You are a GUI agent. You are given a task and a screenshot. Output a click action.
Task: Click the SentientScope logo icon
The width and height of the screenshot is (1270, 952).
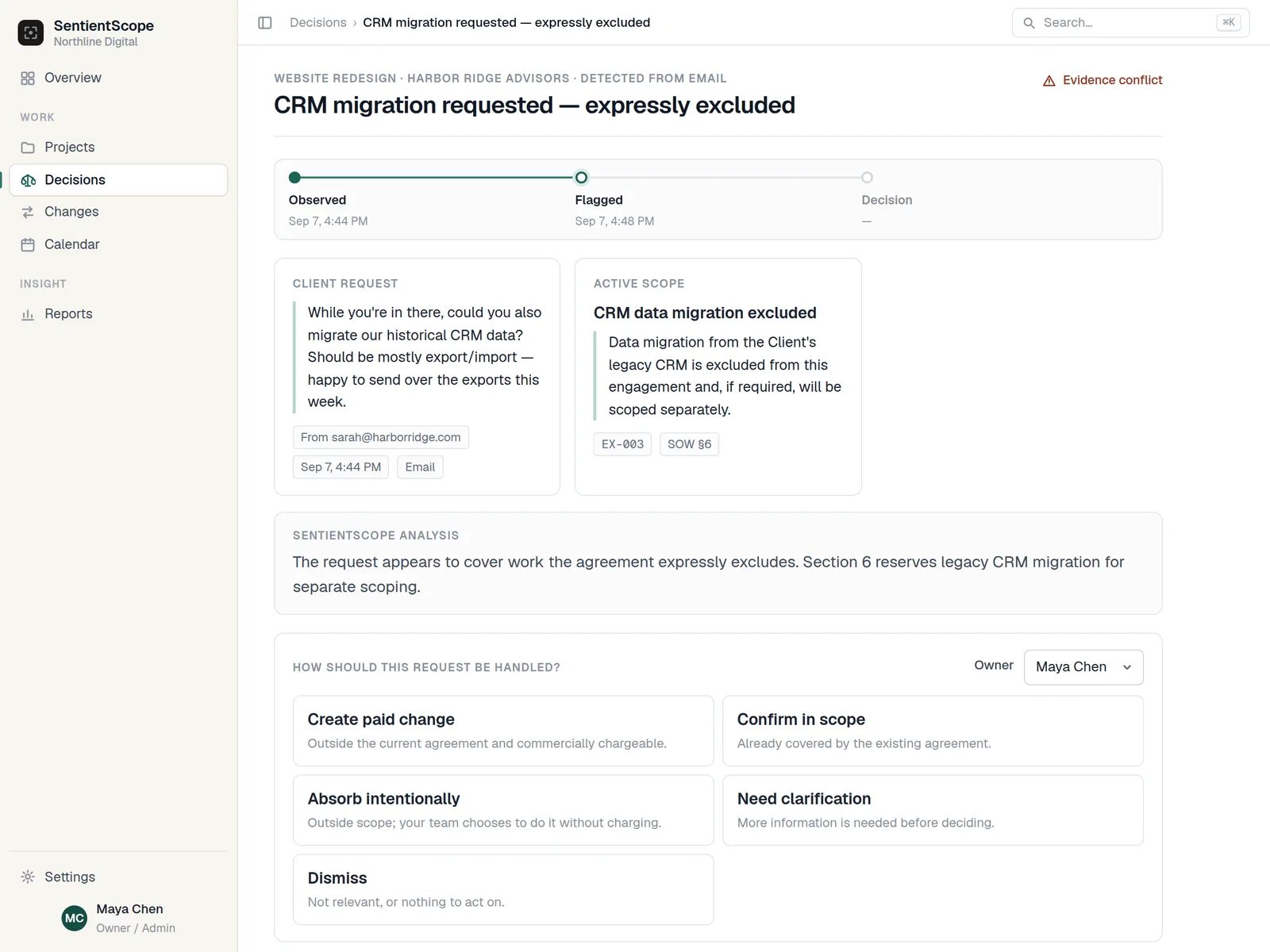(31, 33)
